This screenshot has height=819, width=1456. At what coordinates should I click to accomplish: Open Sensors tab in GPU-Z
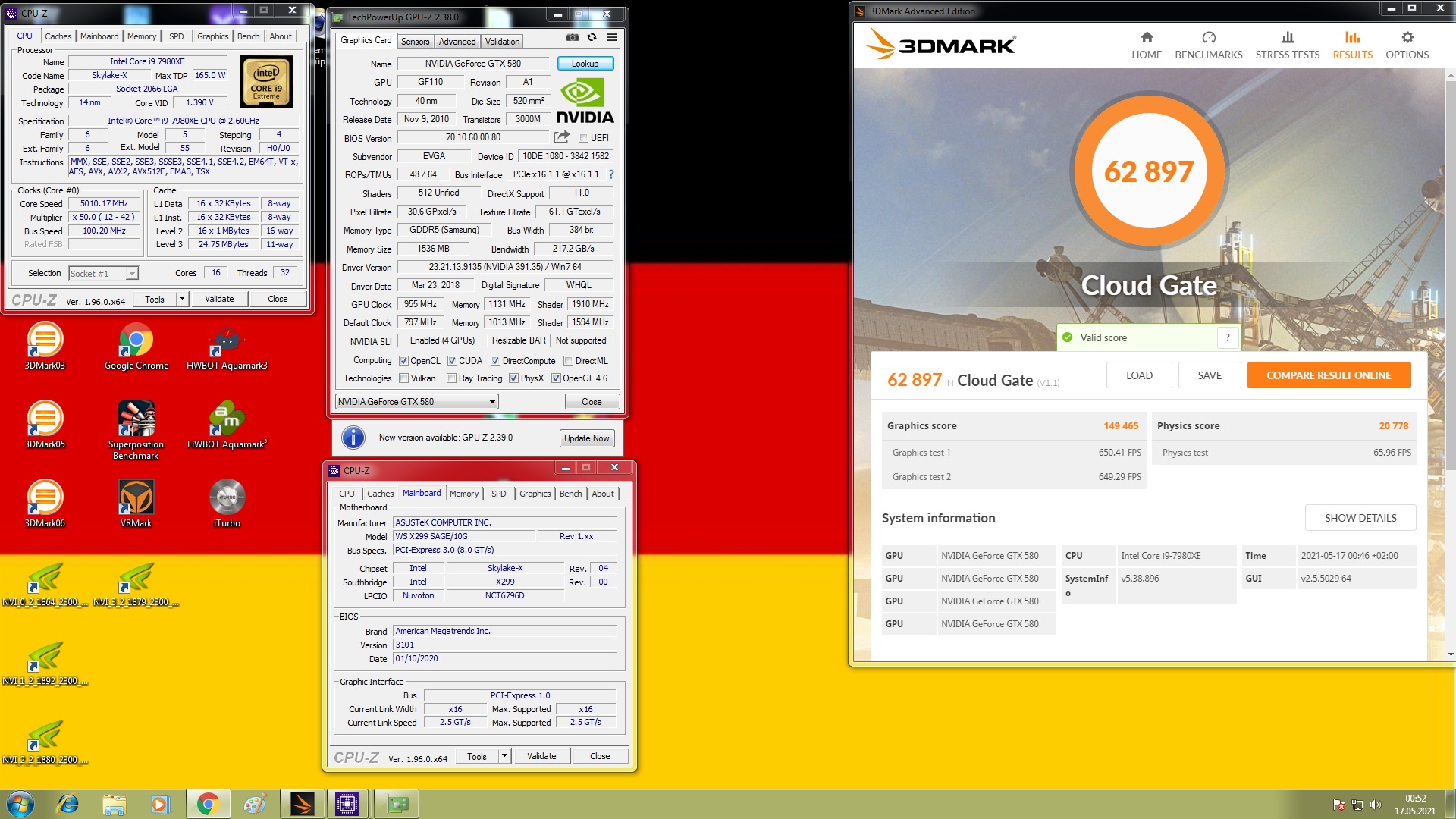pos(415,42)
